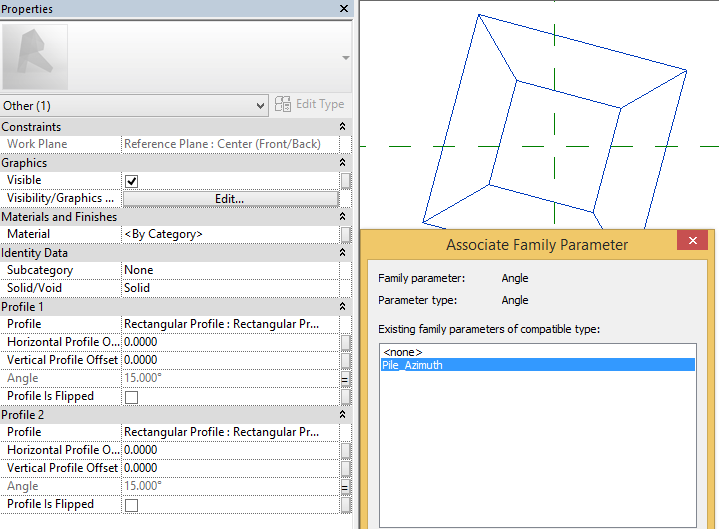
Task: Click the Work Plane value field
Action: tap(230, 144)
